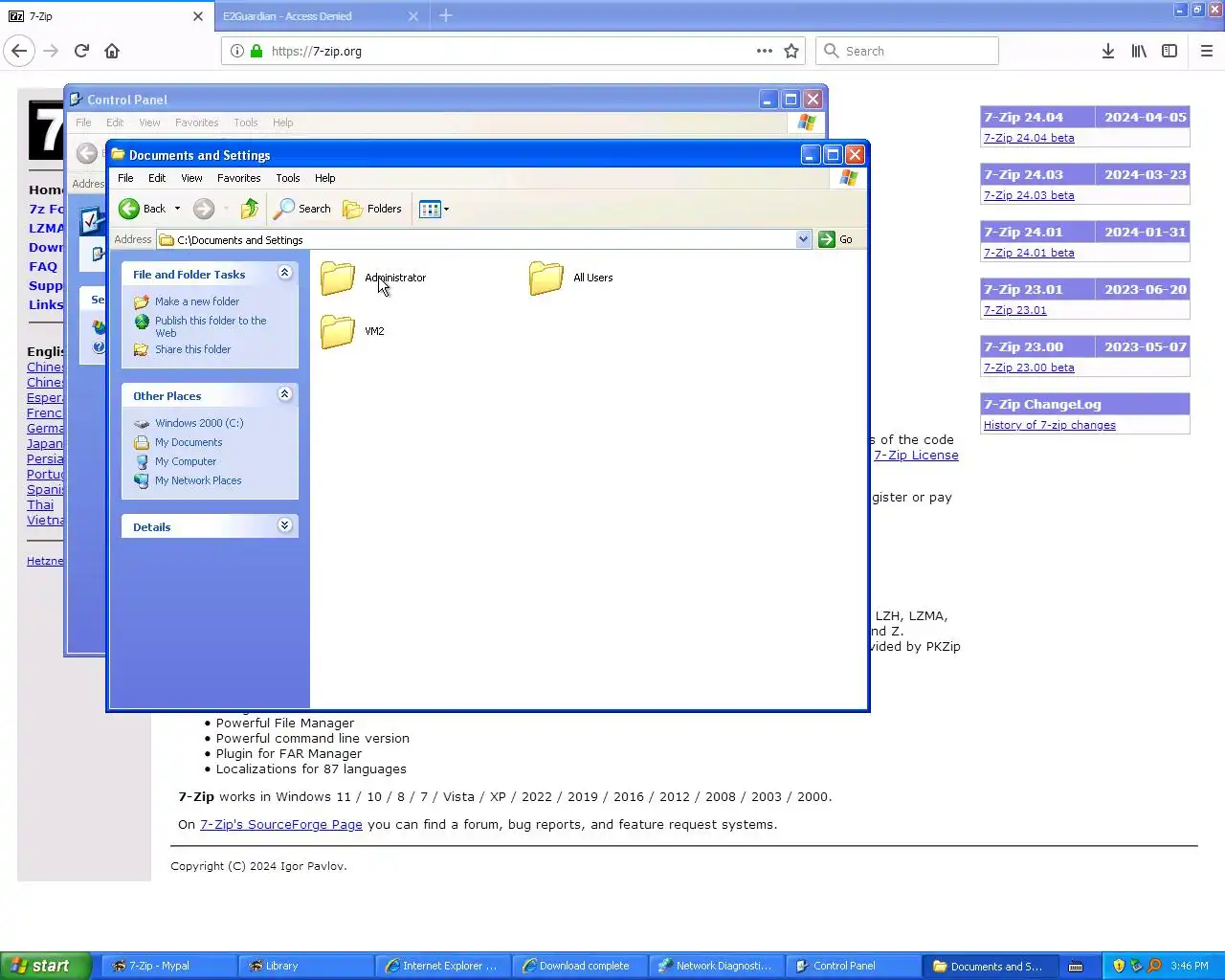1225x980 pixels.
Task: Click browser back arrow
Action: pyautogui.click(x=19, y=51)
